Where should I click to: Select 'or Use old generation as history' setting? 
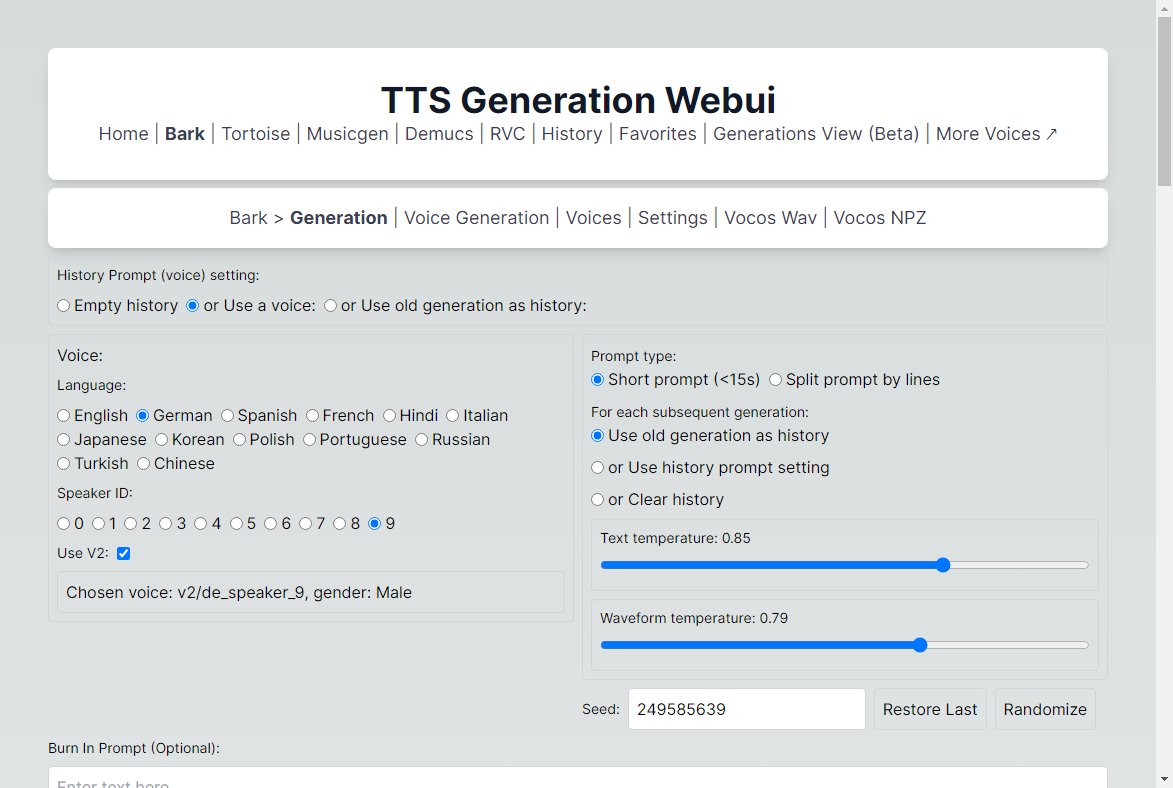[x=331, y=305]
